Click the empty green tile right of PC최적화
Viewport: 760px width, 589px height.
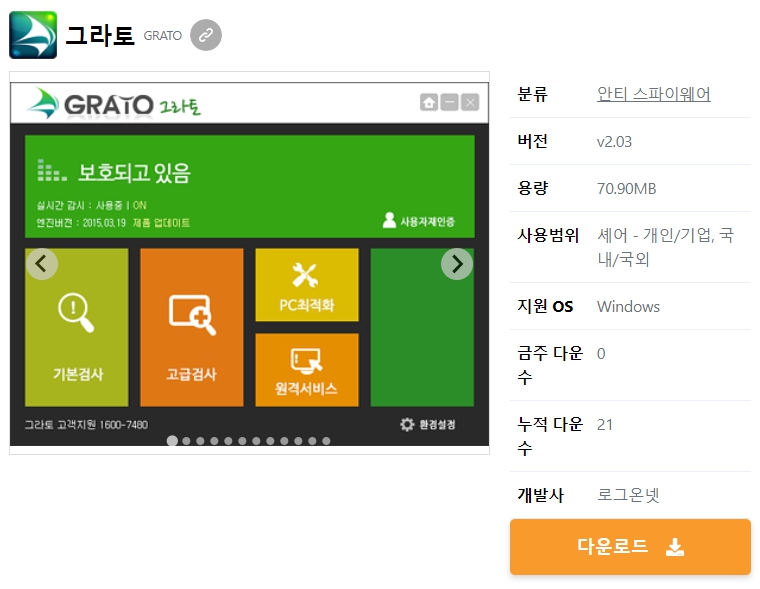[x=422, y=327]
